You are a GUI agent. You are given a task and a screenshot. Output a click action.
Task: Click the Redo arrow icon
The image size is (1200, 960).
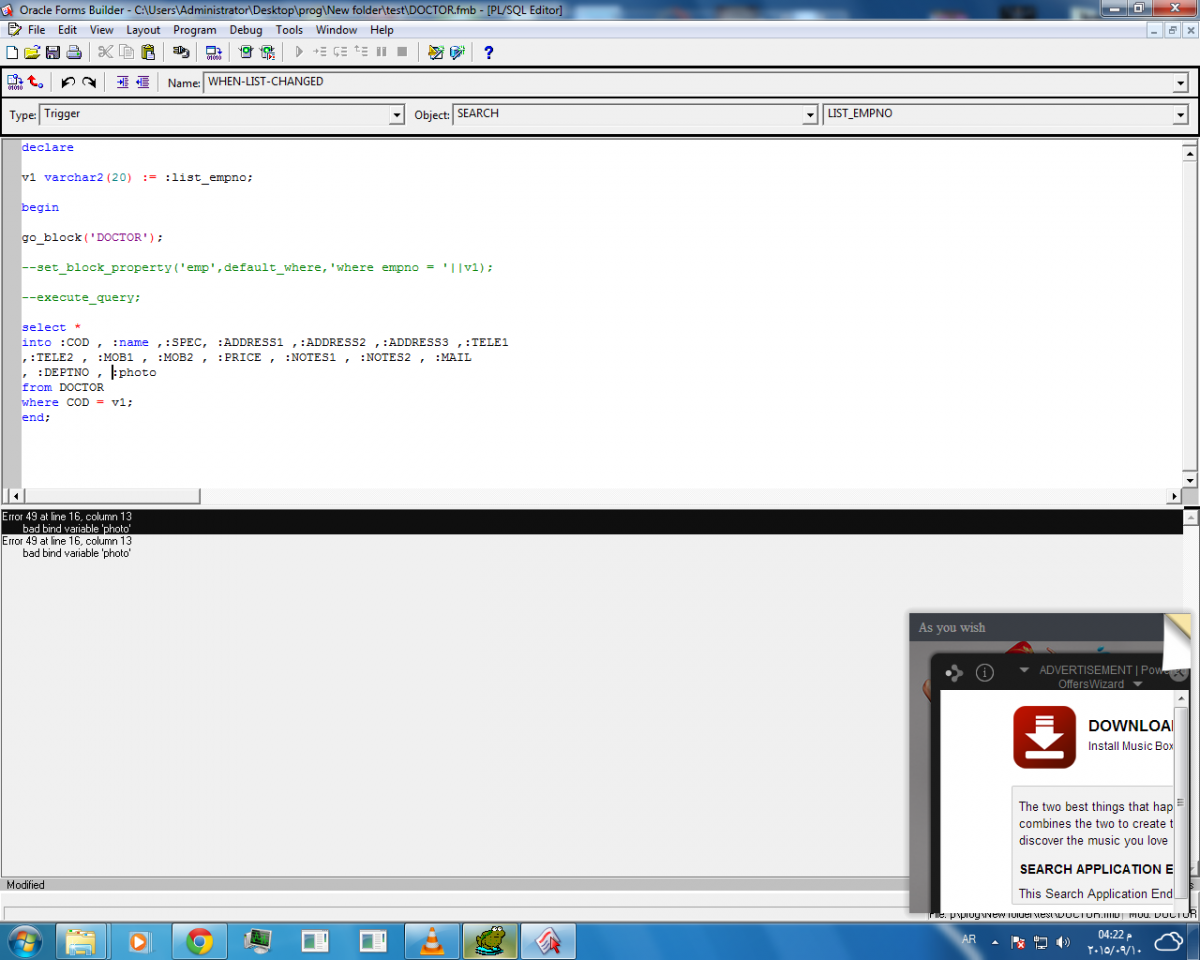click(x=89, y=82)
